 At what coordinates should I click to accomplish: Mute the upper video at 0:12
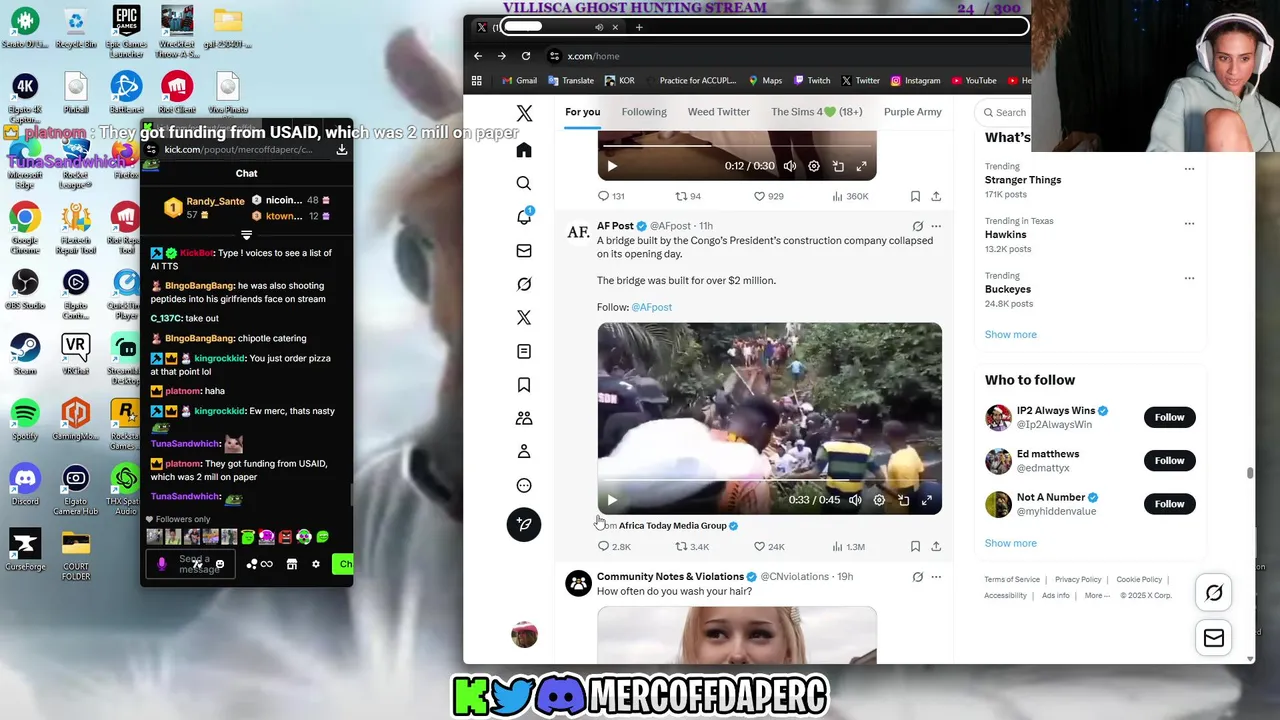[x=790, y=166]
